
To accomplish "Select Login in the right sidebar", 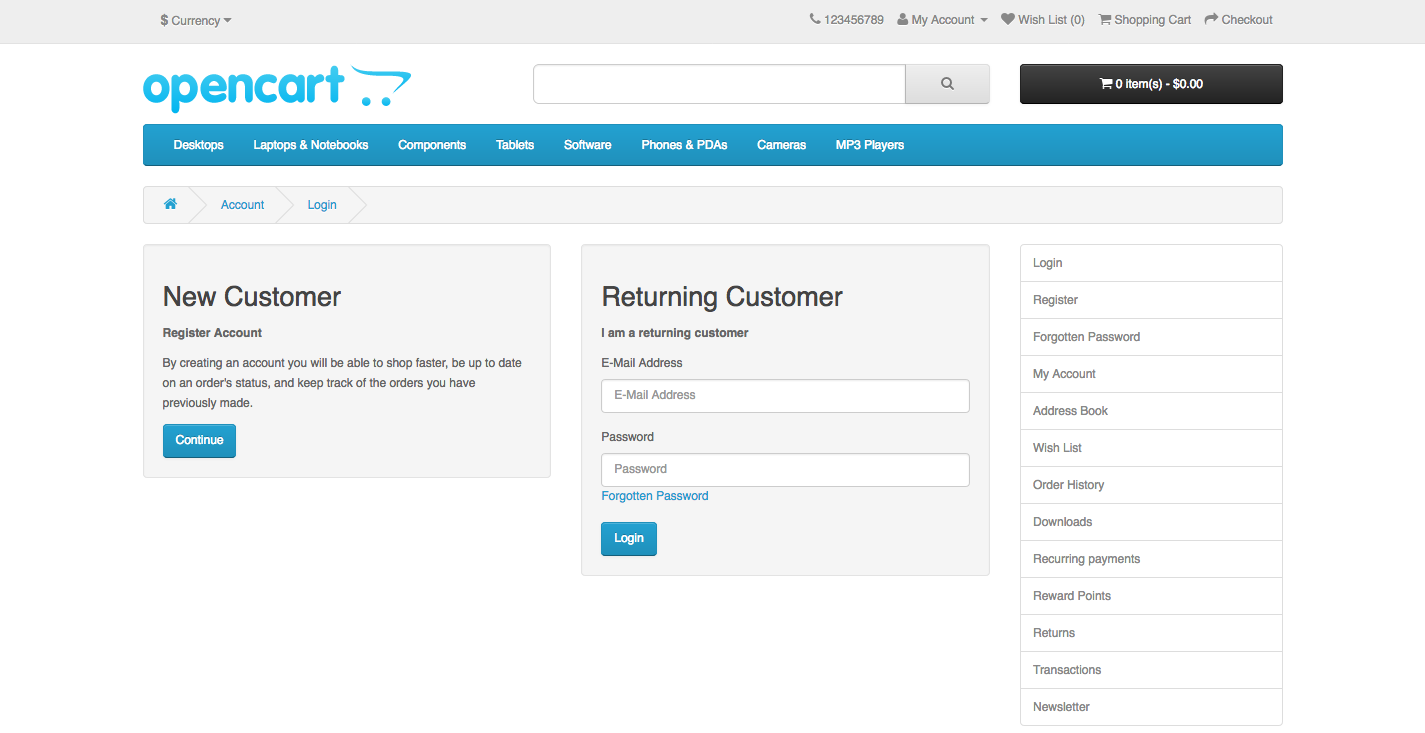I will 1151,263.
